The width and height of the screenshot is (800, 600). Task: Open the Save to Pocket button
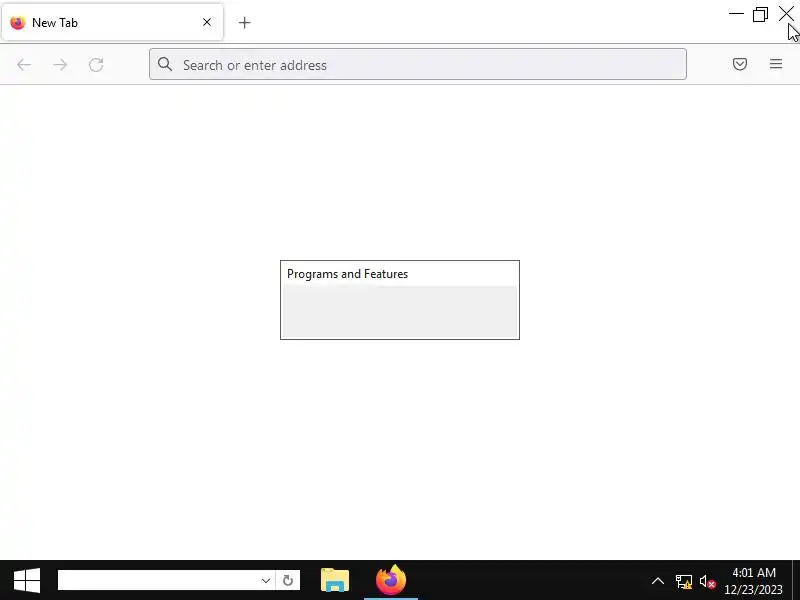tap(740, 64)
